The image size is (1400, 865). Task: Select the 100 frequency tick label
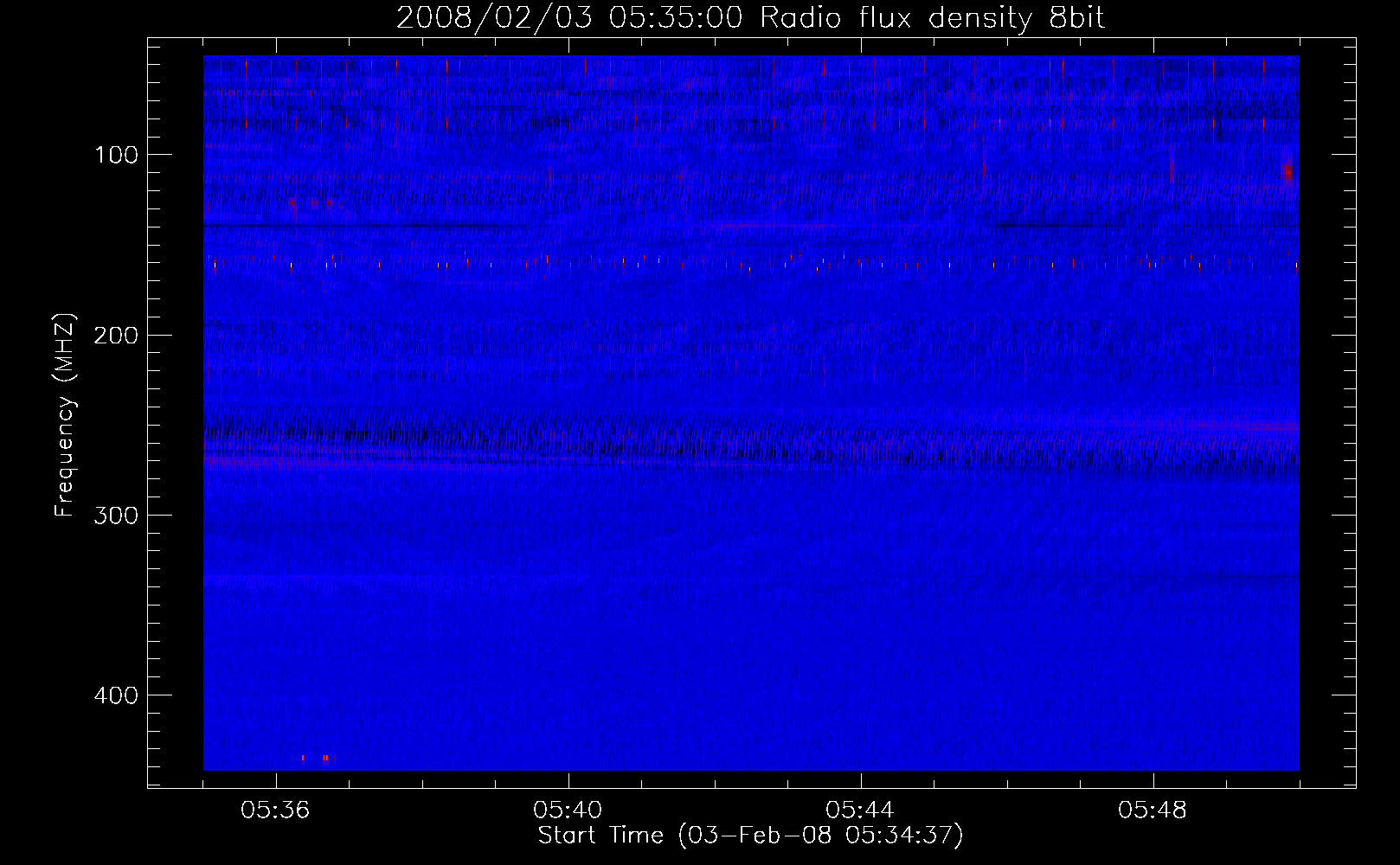click(x=117, y=155)
